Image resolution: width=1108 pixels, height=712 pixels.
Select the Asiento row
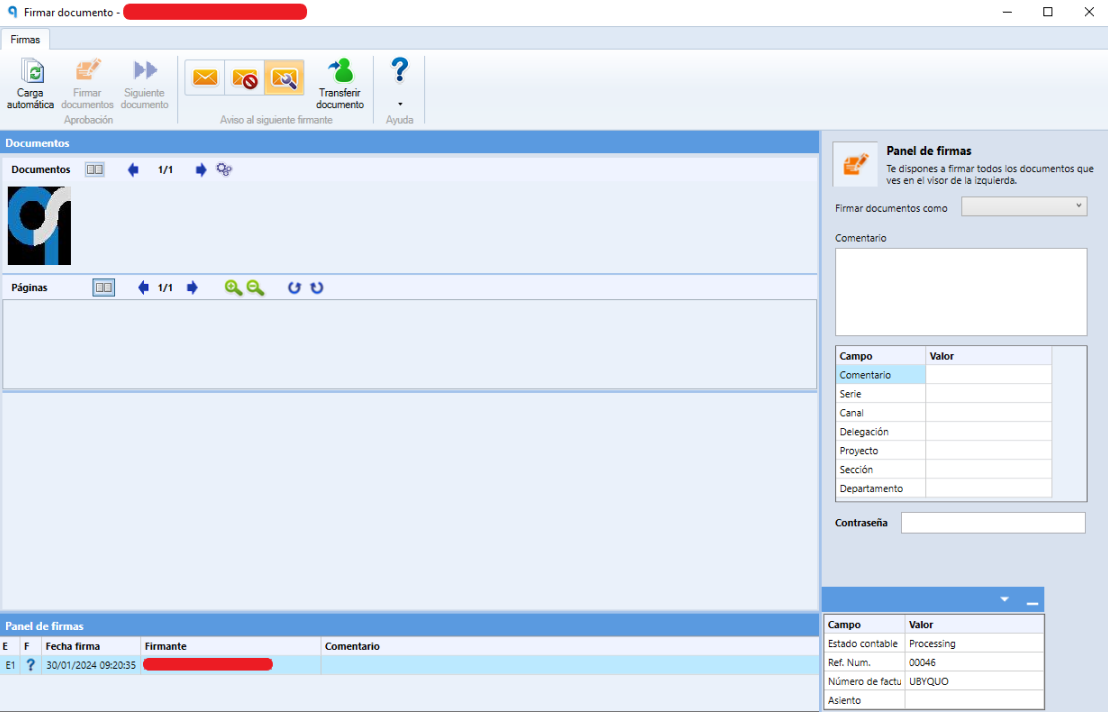point(933,701)
